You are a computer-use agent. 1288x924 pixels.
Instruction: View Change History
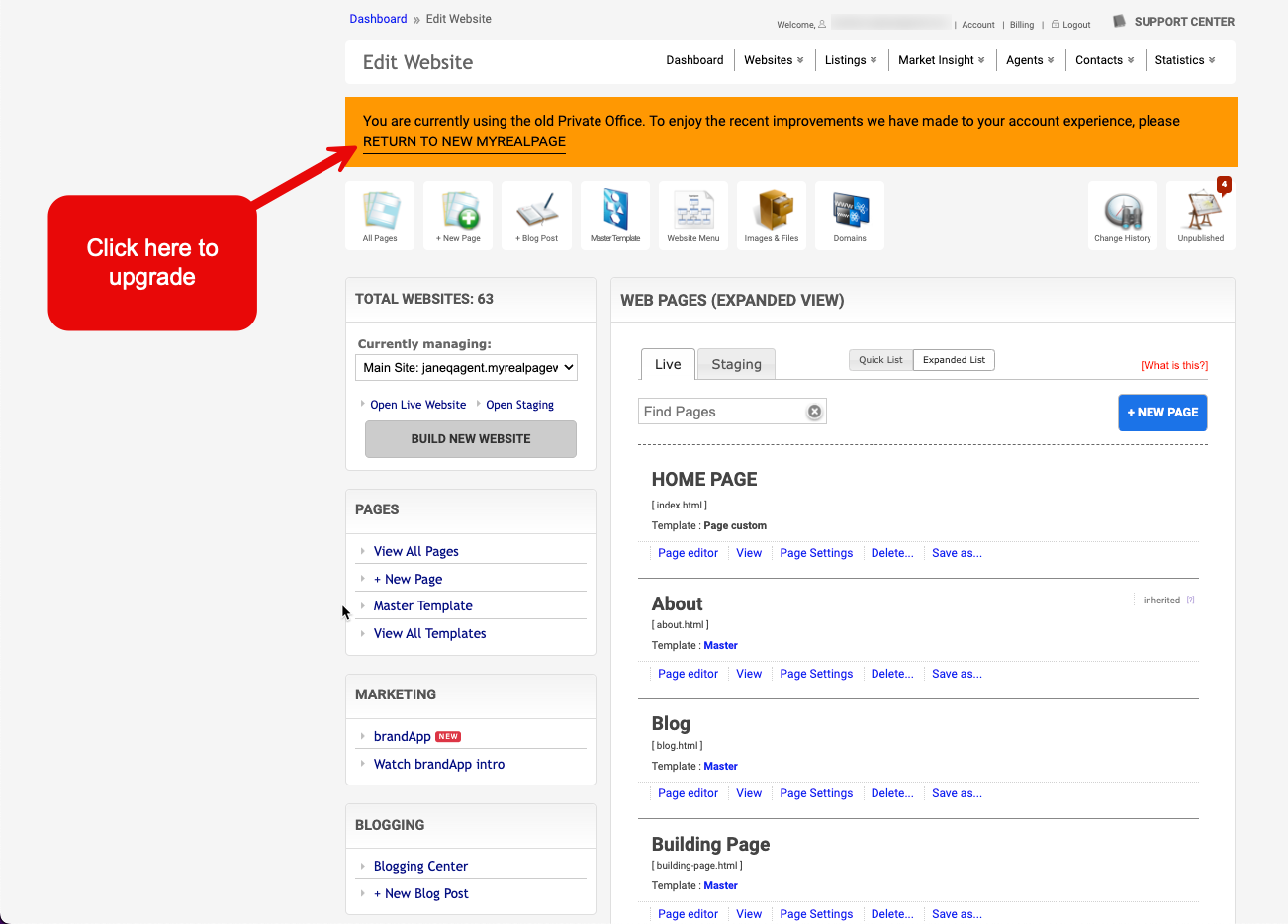1123,215
